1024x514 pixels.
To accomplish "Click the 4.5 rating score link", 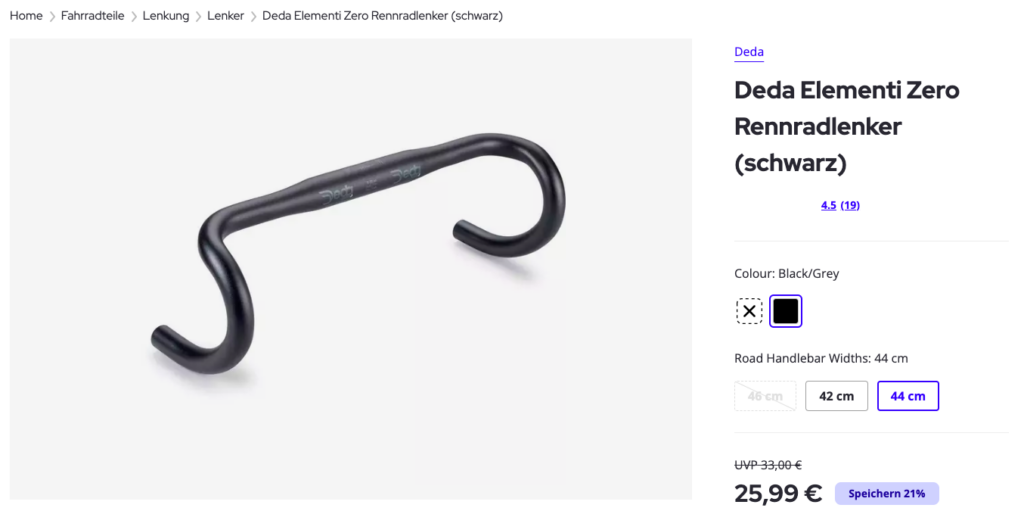I will pos(829,205).
